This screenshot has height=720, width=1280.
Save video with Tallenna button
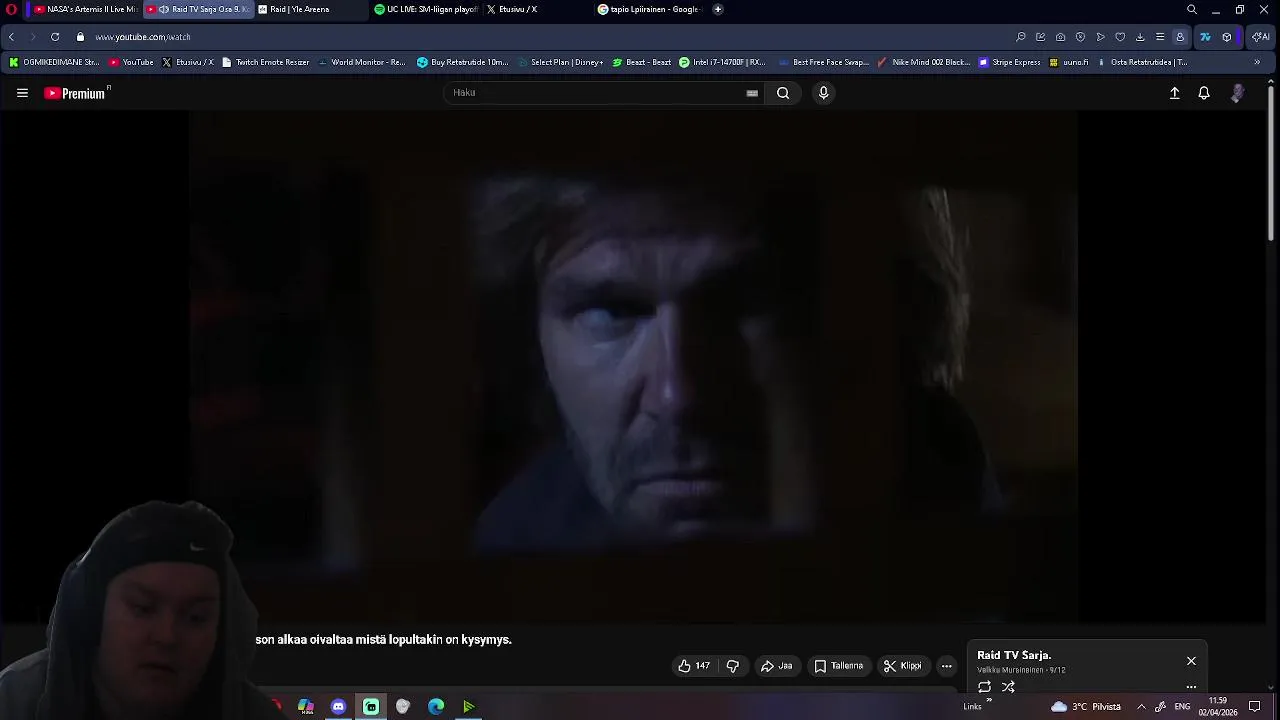[x=838, y=666]
